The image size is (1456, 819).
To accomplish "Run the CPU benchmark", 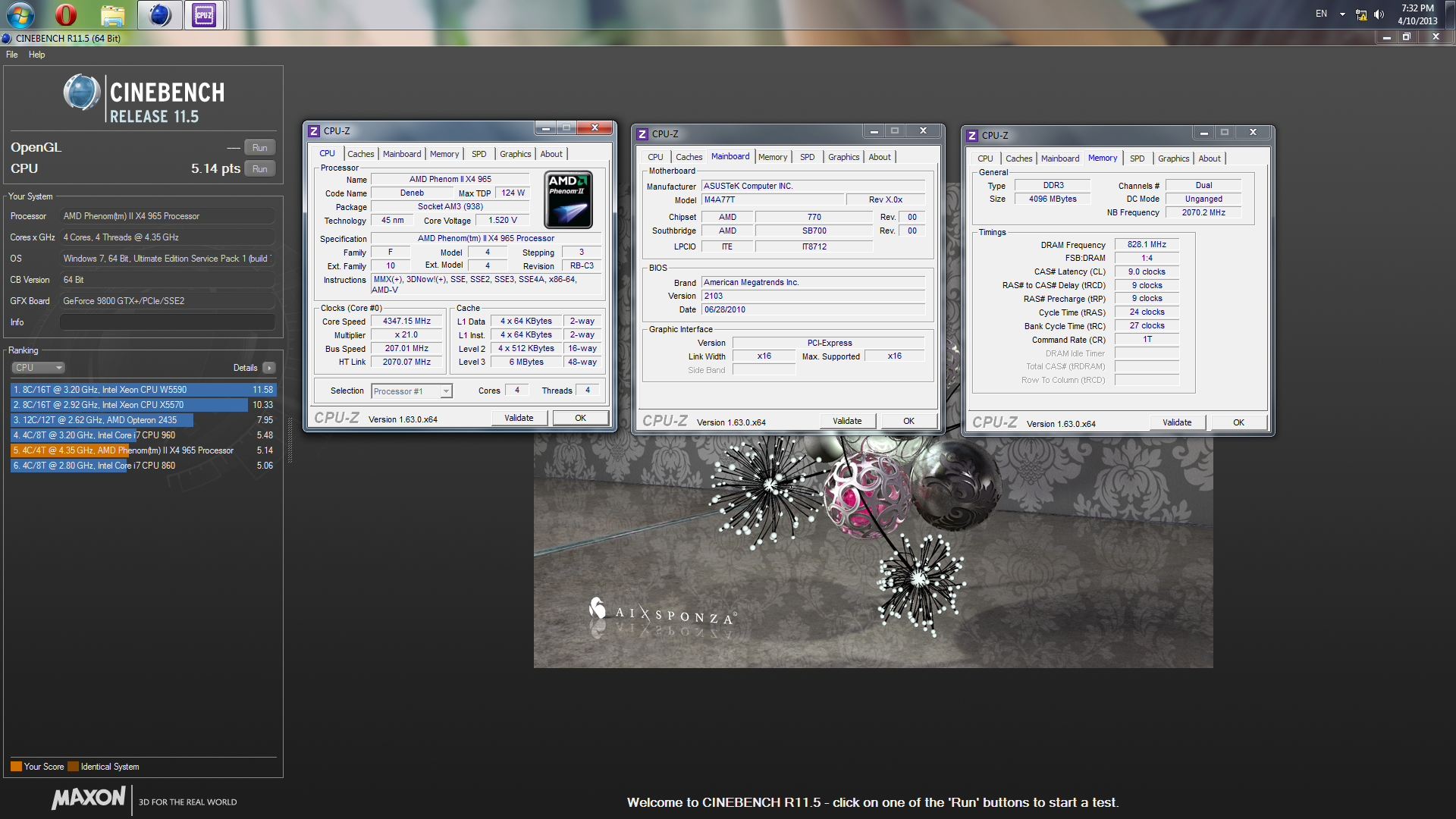I will [x=259, y=169].
